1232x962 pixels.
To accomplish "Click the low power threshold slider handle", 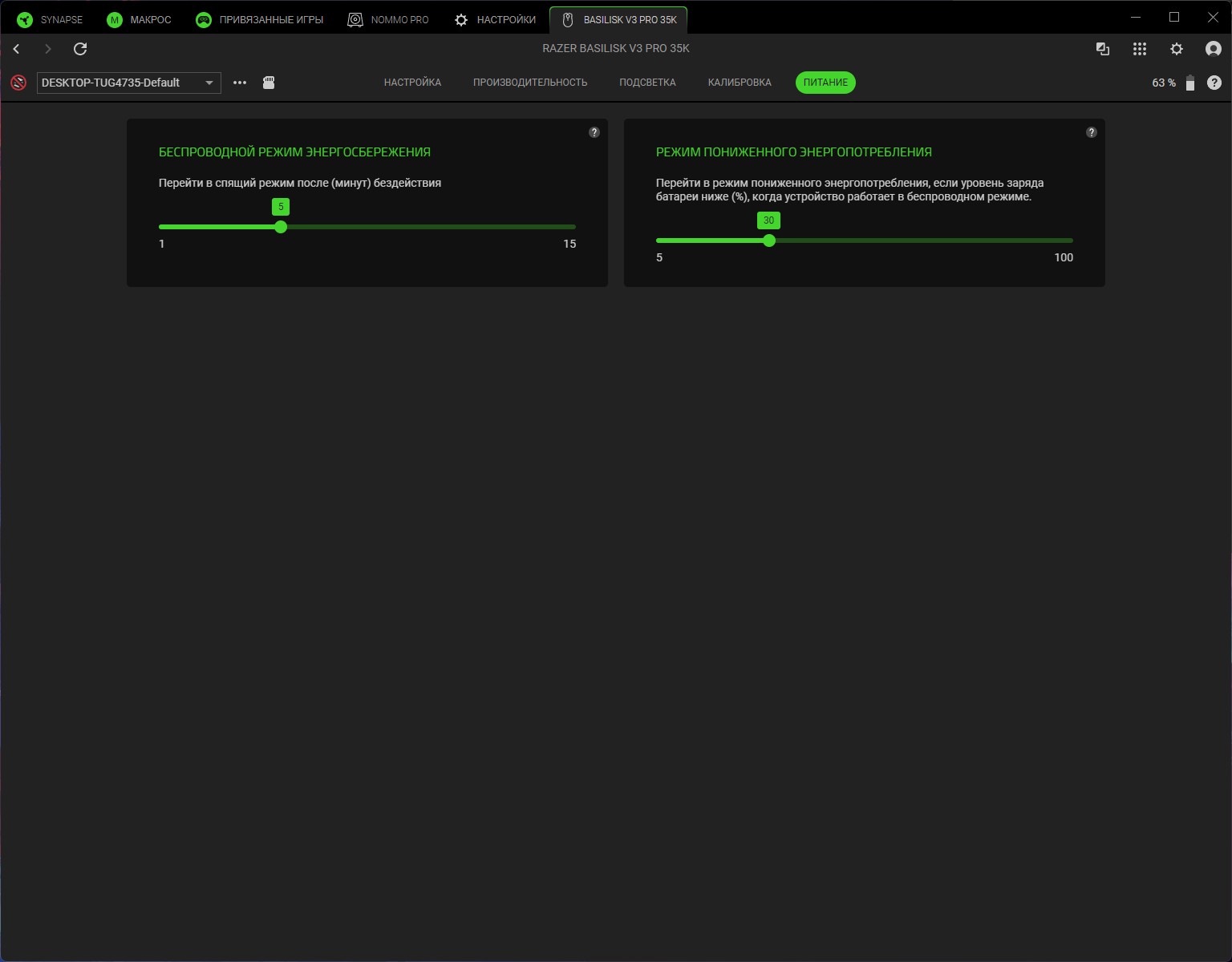I will coord(769,240).
